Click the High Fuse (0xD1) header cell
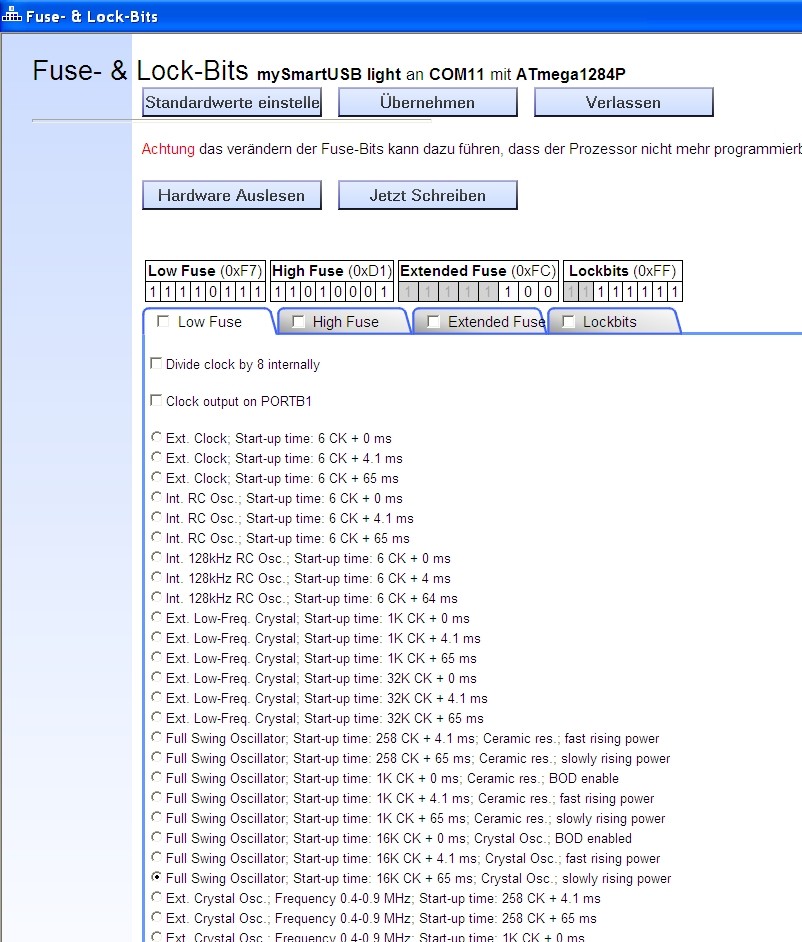802x942 pixels. (x=332, y=271)
